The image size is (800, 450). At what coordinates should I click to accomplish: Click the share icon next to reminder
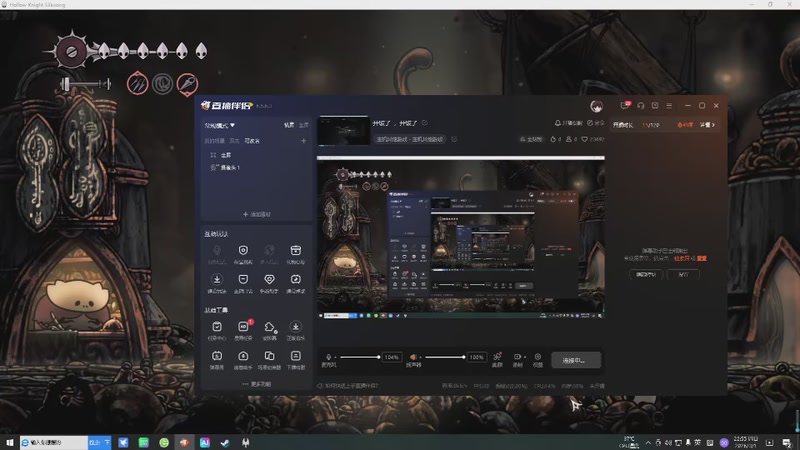[x=590, y=123]
